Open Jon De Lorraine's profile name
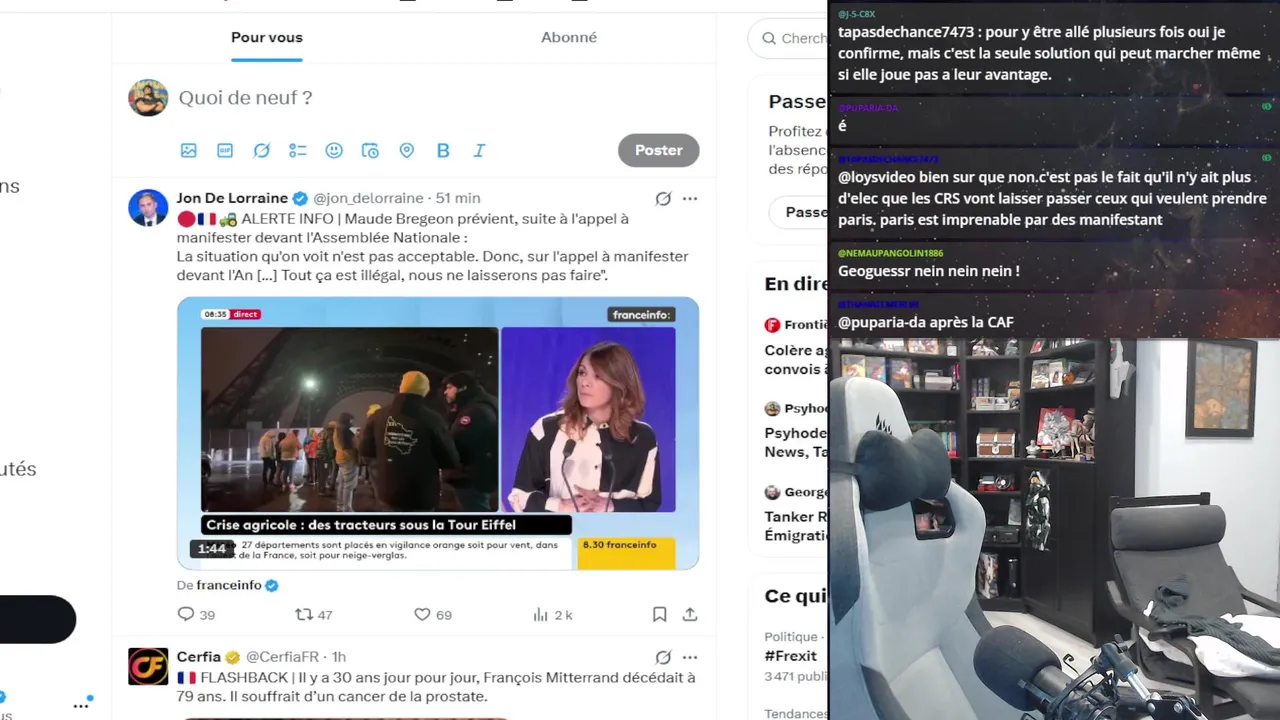This screenshot has width=1280, height=720. (x=232, y=198)
